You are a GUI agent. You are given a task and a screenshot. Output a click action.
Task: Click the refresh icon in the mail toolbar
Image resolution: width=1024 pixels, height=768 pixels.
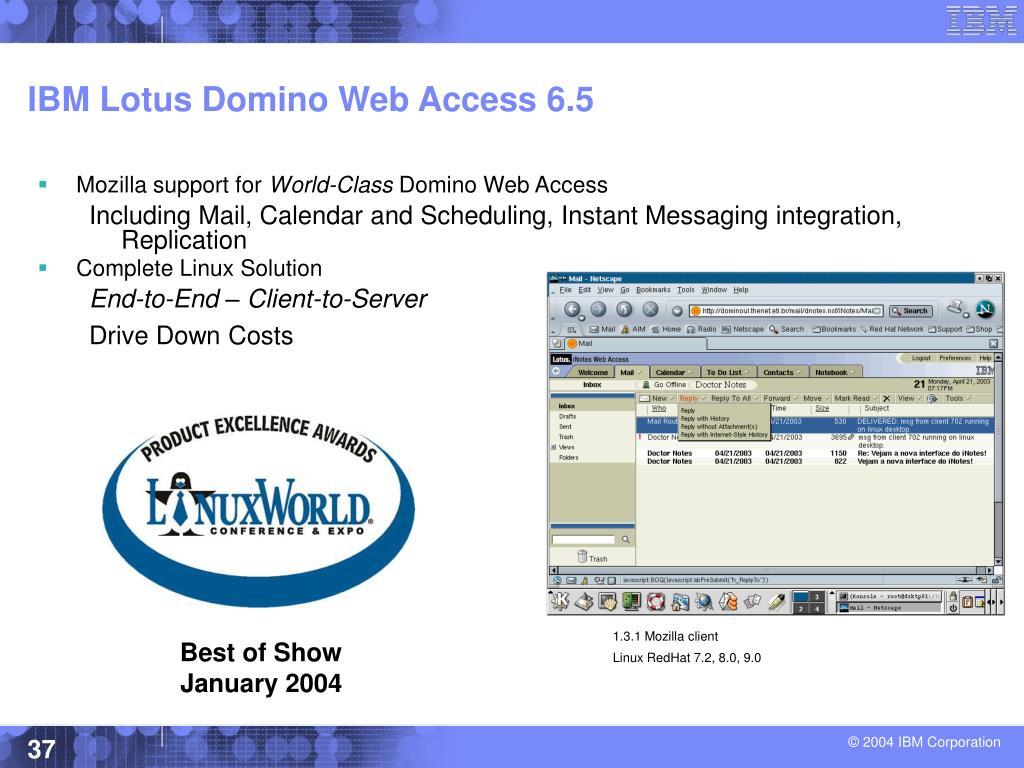click(x=933, y=398)
